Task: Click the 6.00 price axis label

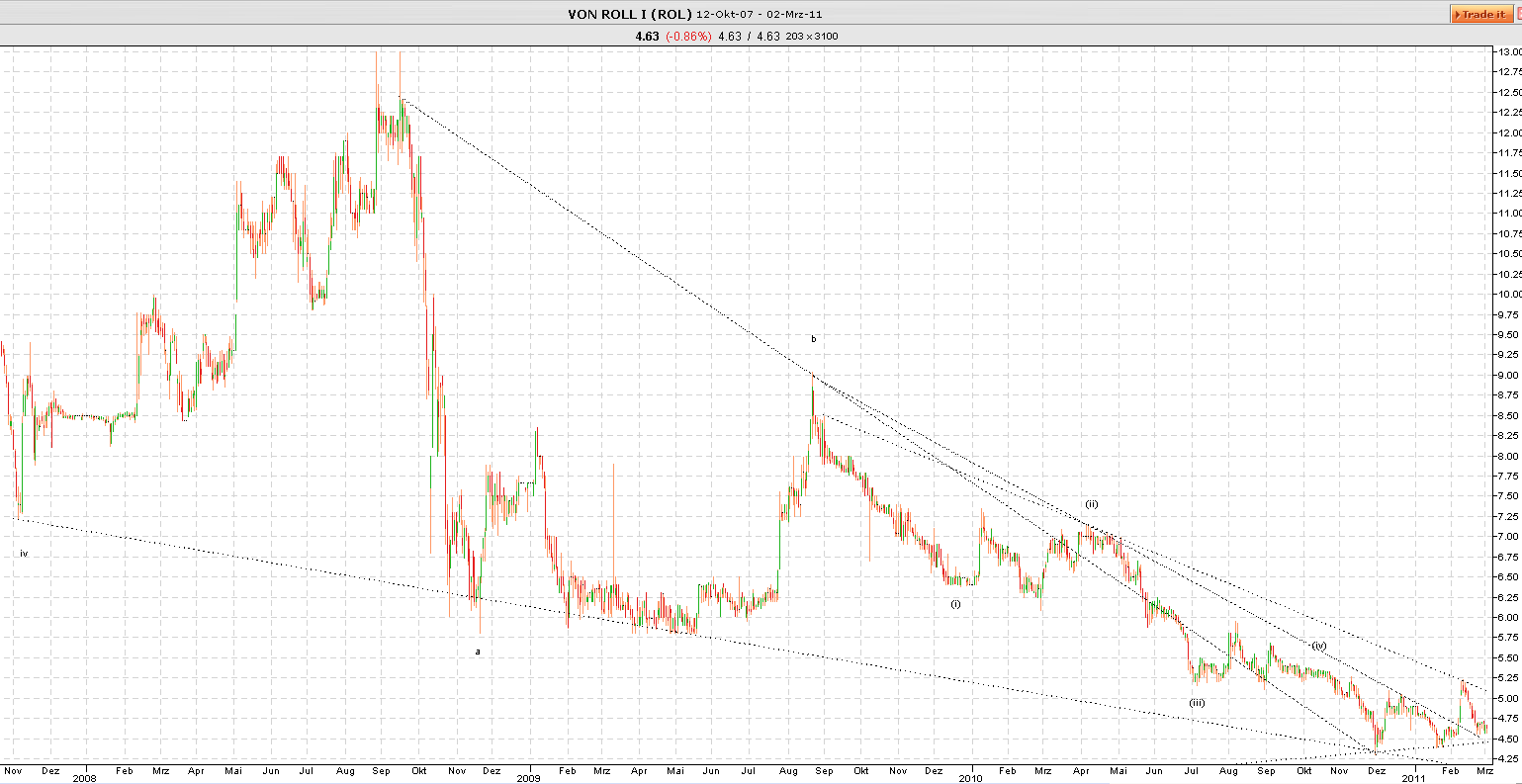Action: point(1509,618)
